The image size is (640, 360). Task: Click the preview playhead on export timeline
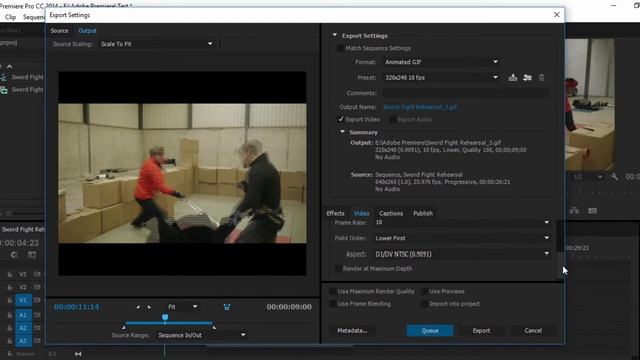click(x=165, y=318)
